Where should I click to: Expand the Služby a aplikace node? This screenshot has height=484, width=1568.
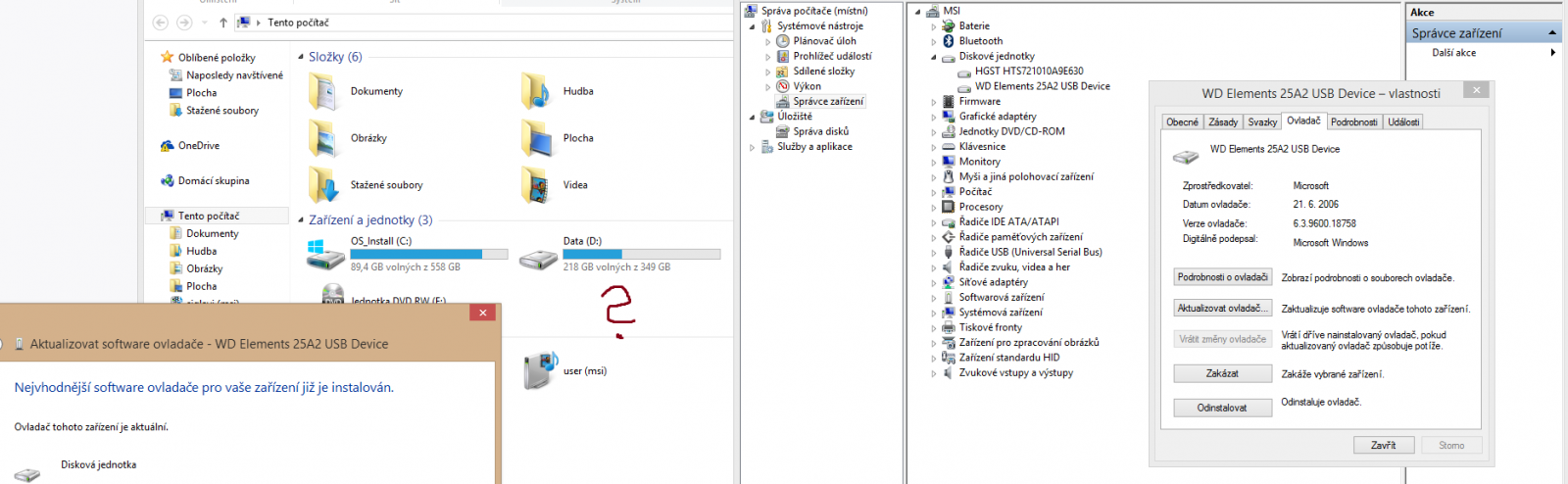[753, 147]
